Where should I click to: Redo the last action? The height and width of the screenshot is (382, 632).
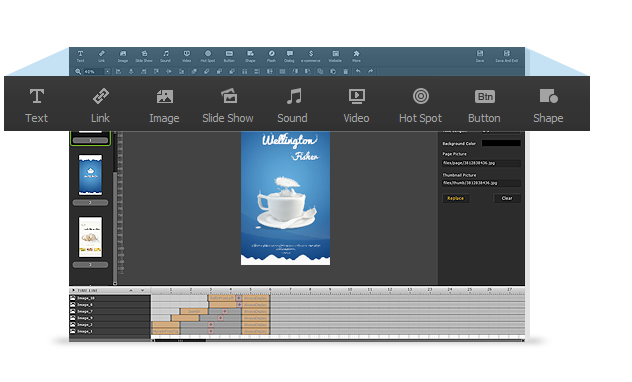click(x=370, y=71)
